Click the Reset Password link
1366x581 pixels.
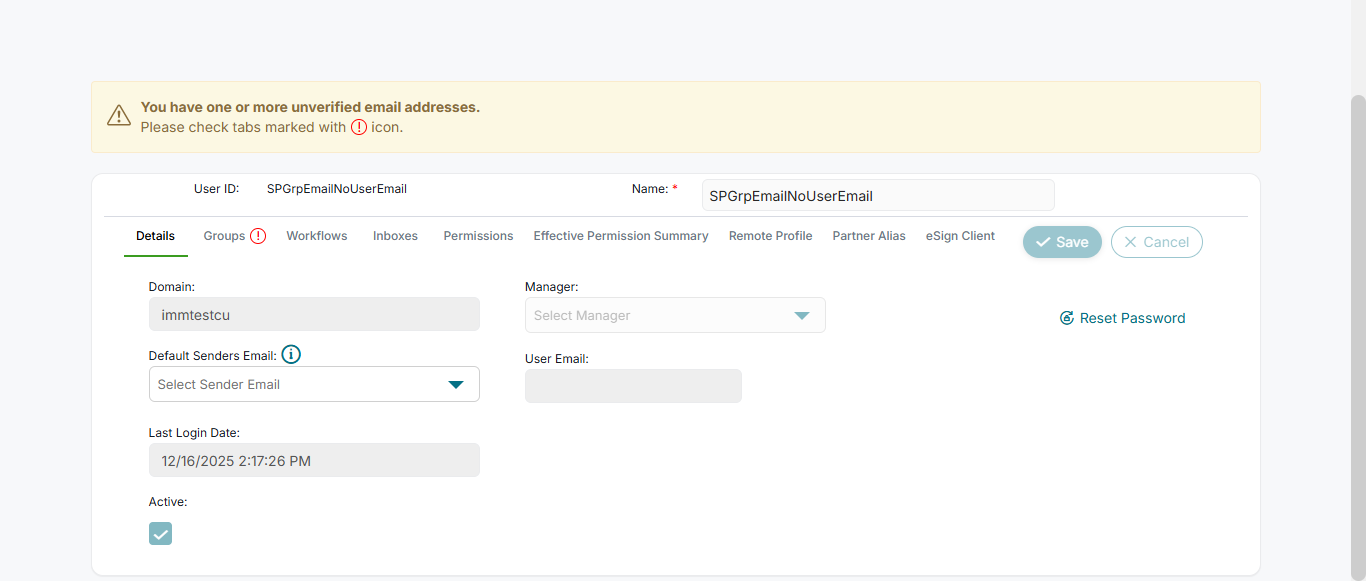click(x=1132, y=318)
